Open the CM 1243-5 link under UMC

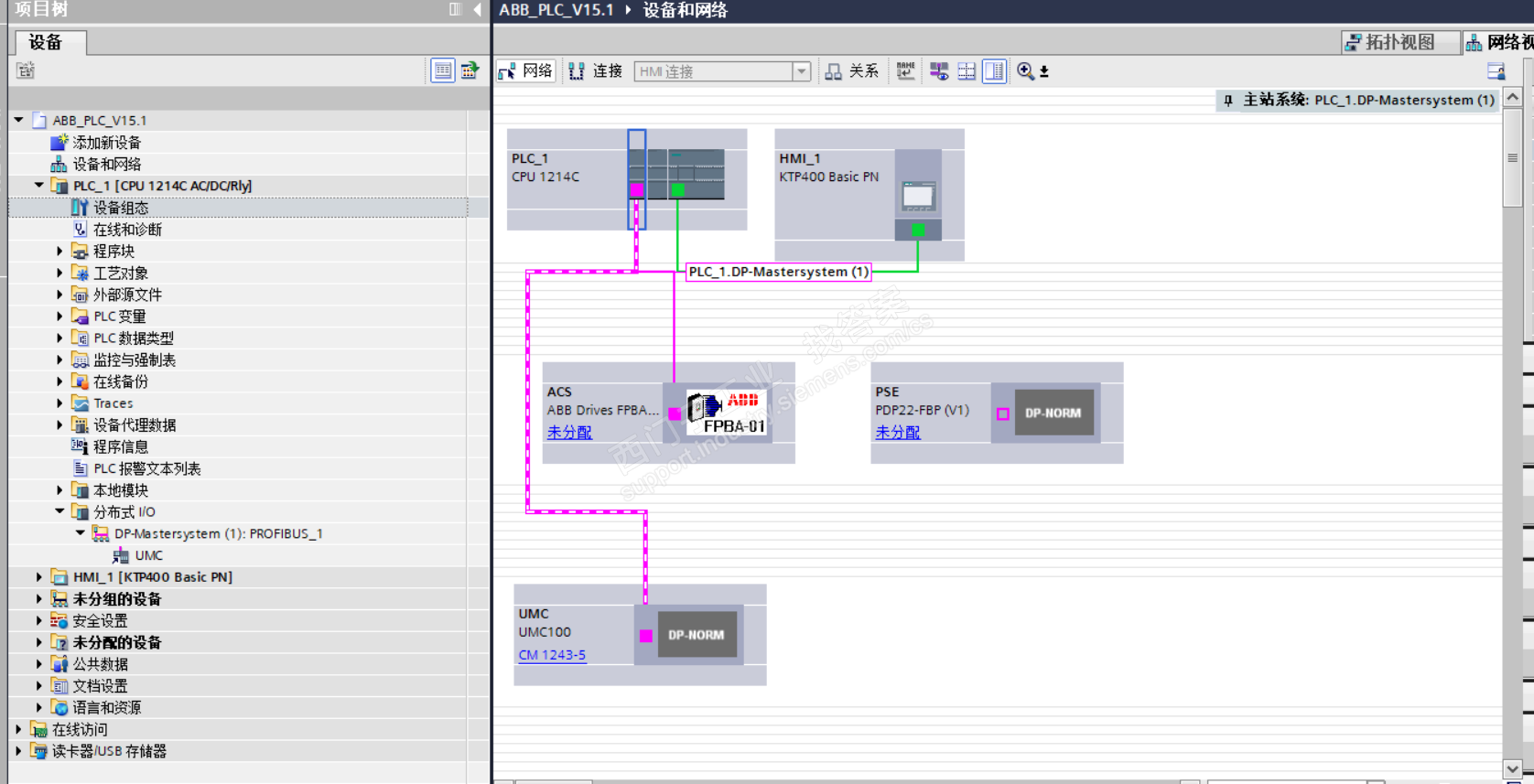pos(552,655)
